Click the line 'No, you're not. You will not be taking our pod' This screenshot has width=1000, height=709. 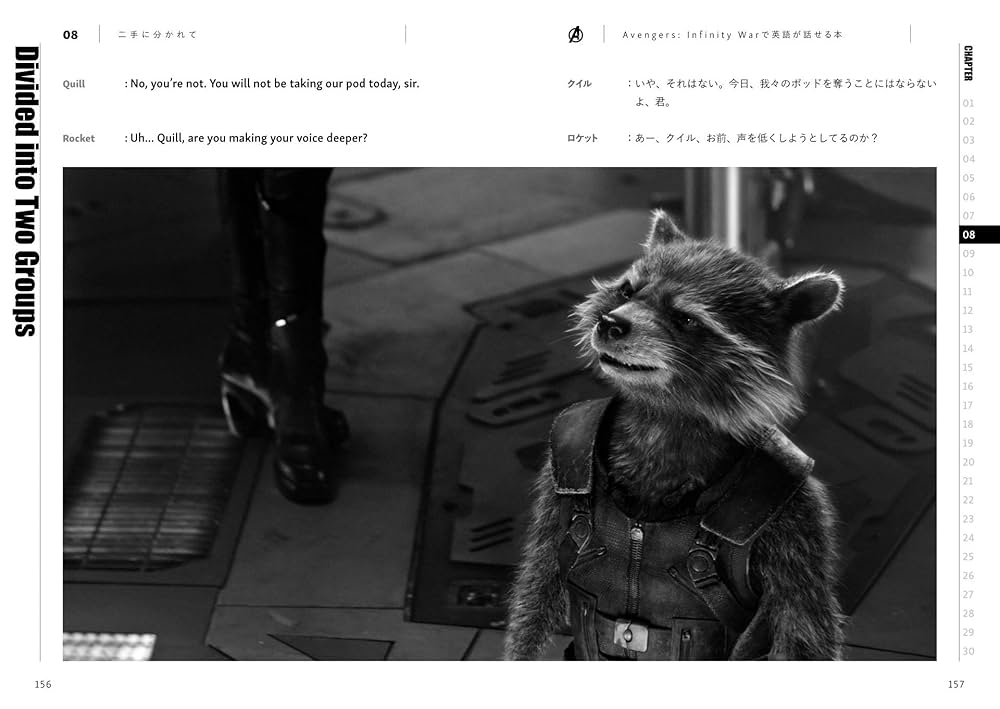(x=272, y=84)
